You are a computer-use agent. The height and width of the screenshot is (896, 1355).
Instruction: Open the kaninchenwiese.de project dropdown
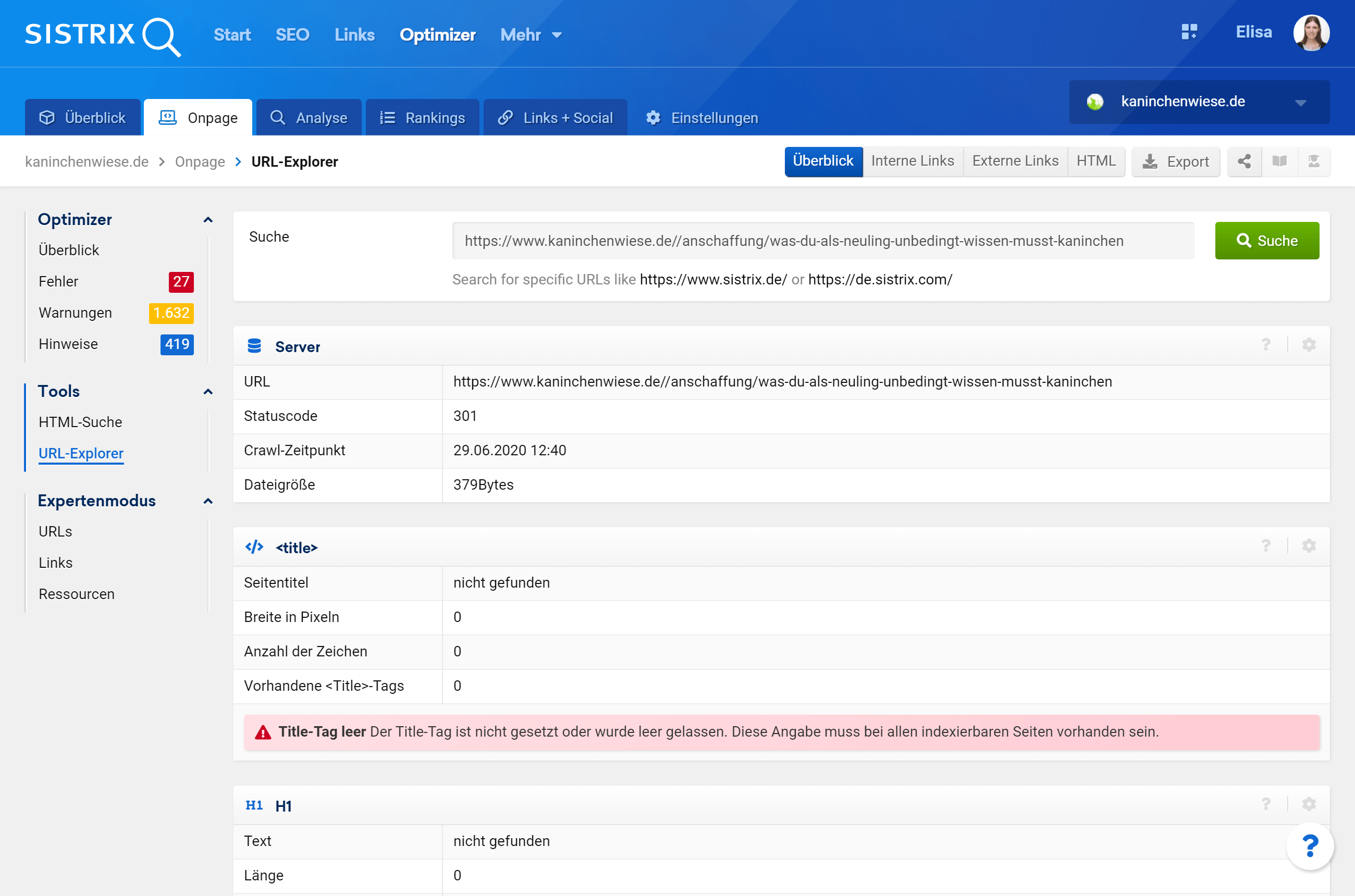point(1199,102)
